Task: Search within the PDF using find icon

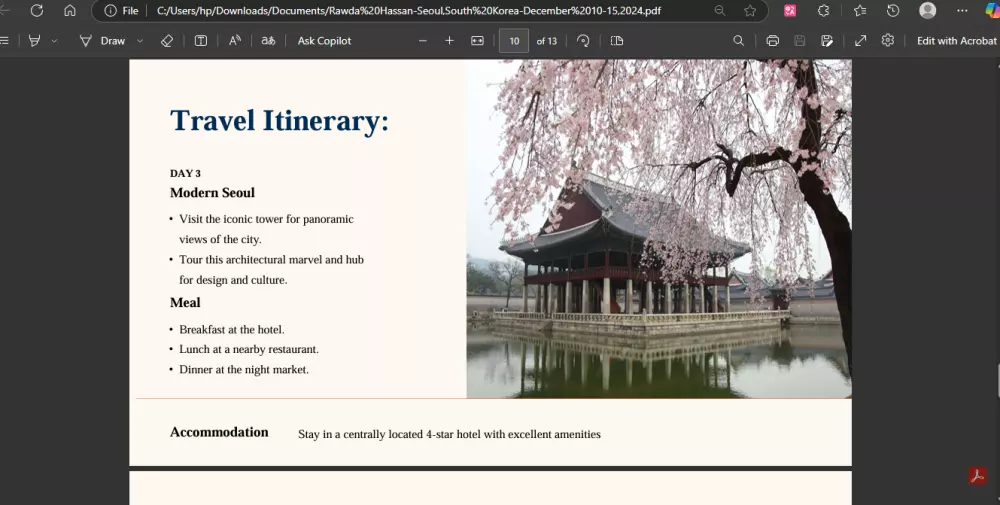Action: point(739,41)
